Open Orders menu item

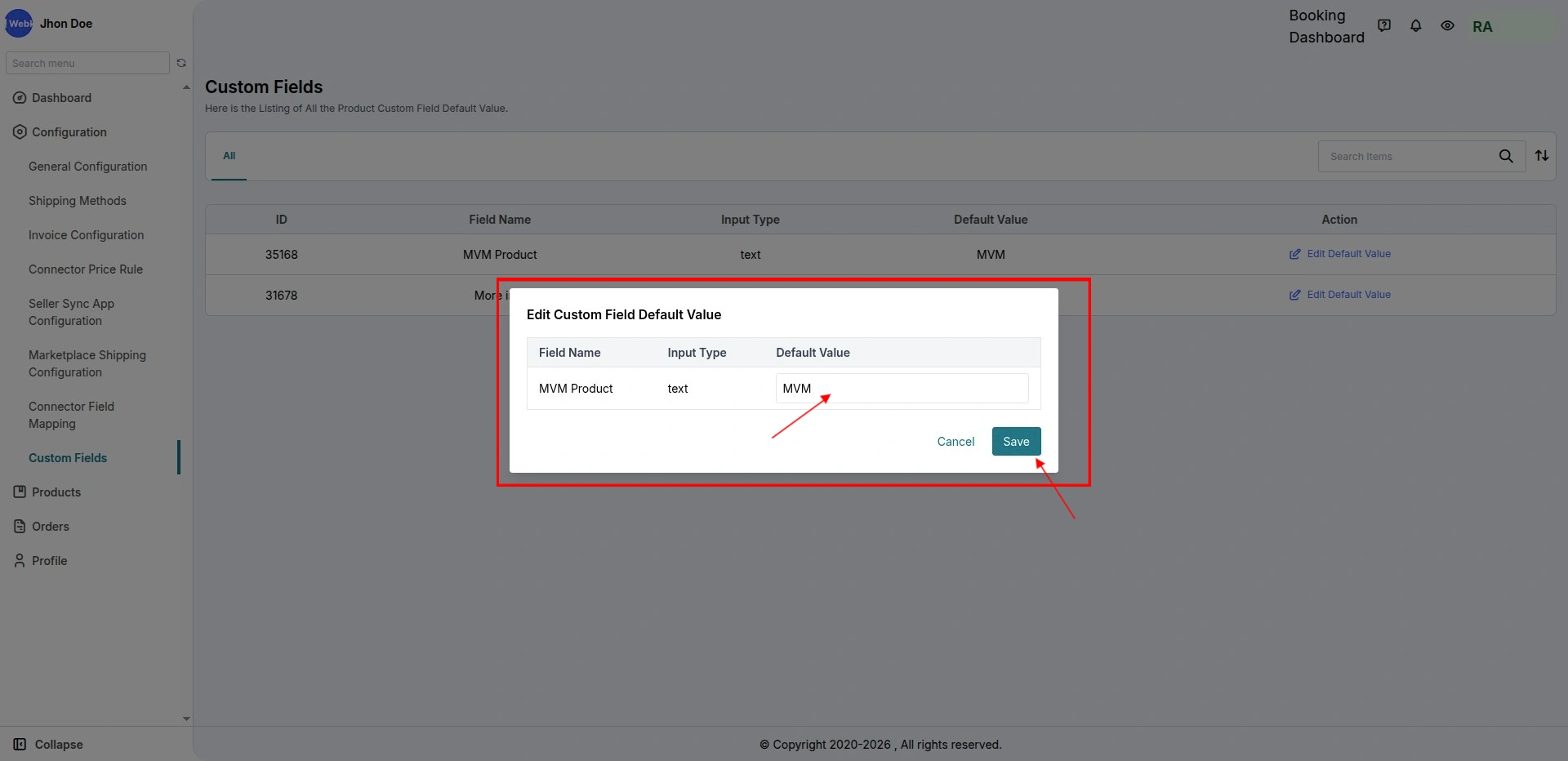51,527
